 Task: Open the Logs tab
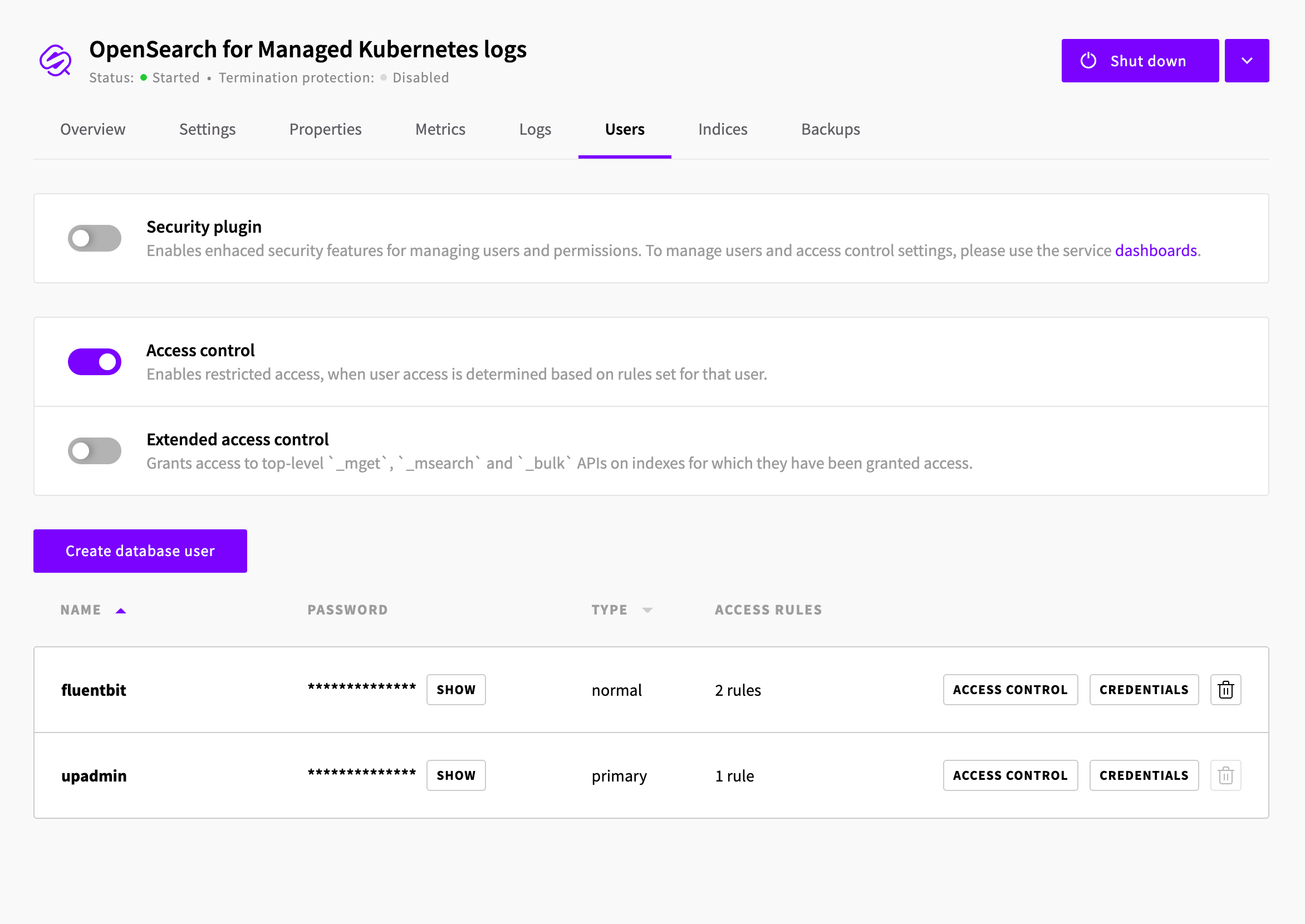coord(535,130)
